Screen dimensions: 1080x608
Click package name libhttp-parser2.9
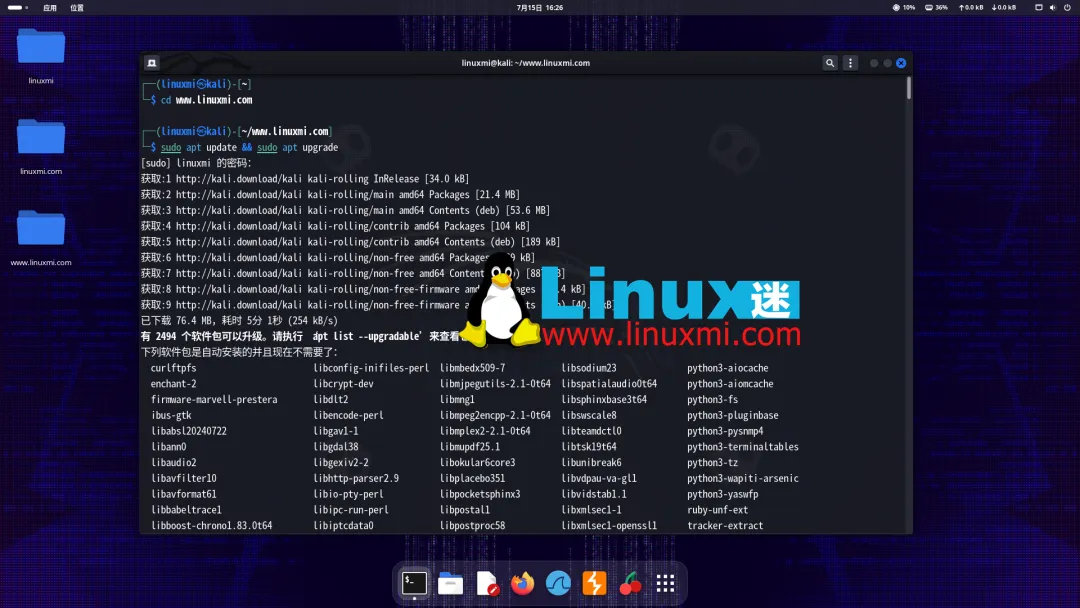click(x=356, y=479)
